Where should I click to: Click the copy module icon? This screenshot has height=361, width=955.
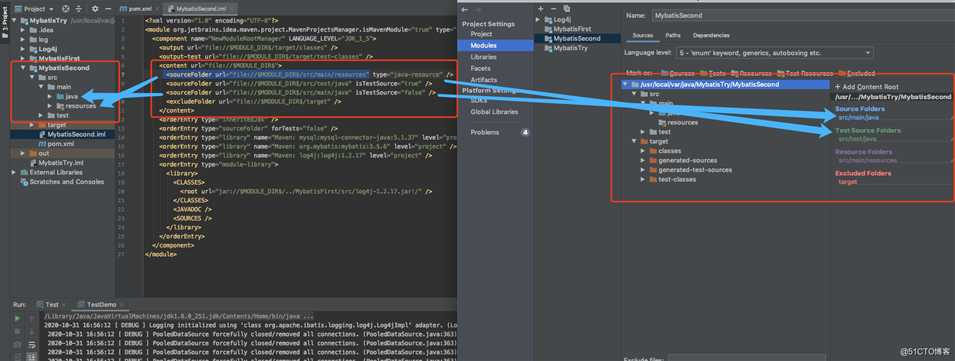(x=566, y=9)
